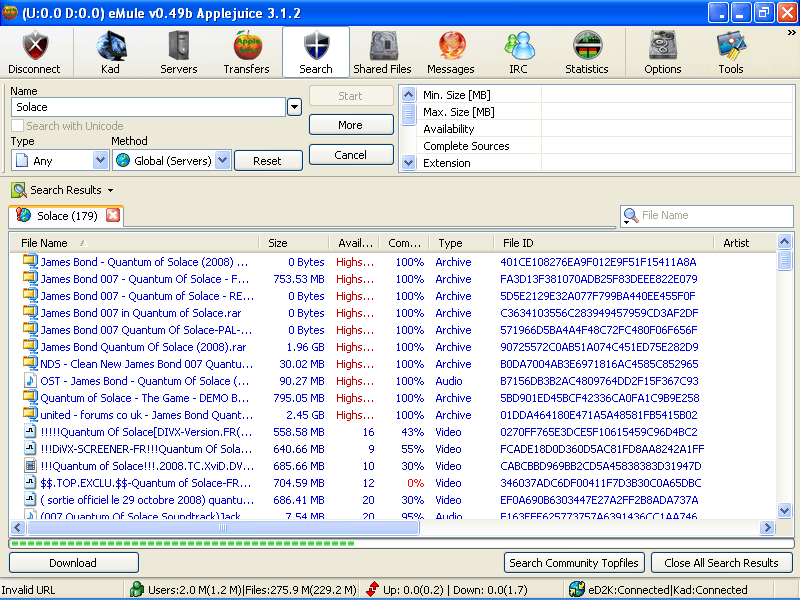Cancel the running search
800x600 pixels.
coord(351,155)
